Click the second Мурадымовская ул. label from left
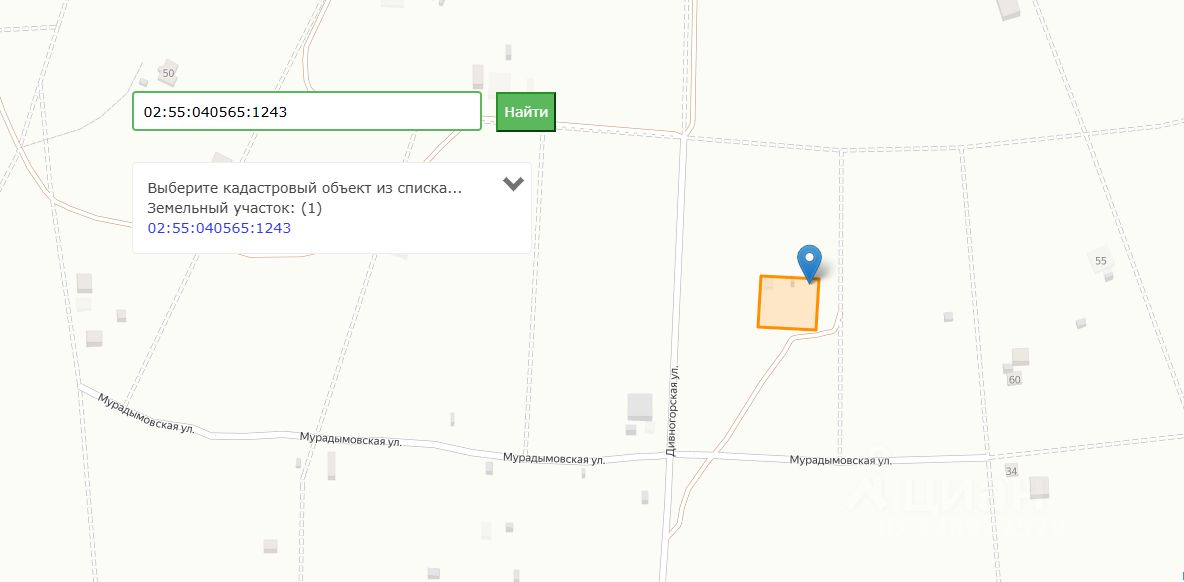This screenshot has height=582, width=1184. click(x=350, y=439)
